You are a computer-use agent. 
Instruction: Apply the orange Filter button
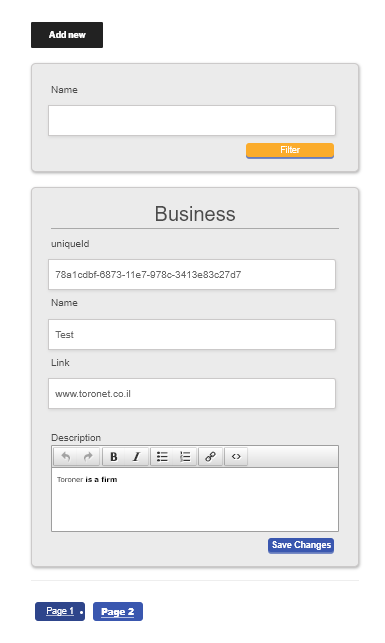coord(290,150)
